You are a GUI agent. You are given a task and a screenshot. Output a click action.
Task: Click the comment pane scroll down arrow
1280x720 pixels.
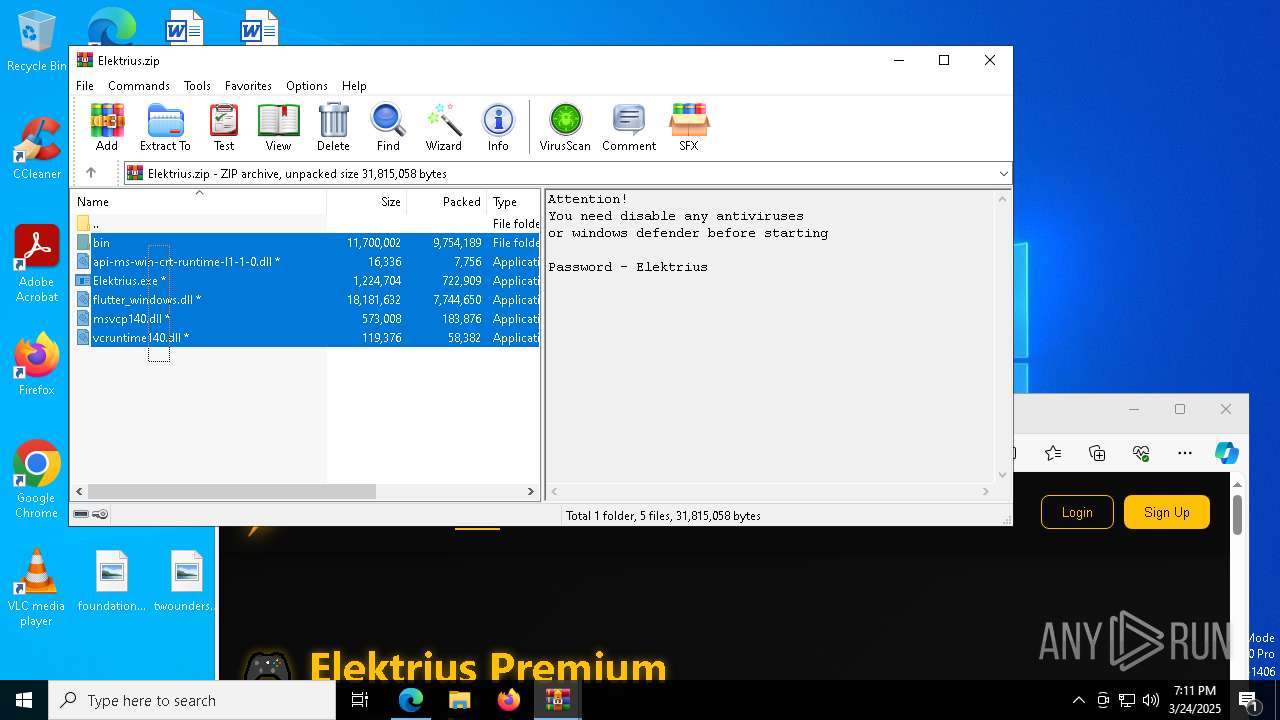(x=1003, y=475)
